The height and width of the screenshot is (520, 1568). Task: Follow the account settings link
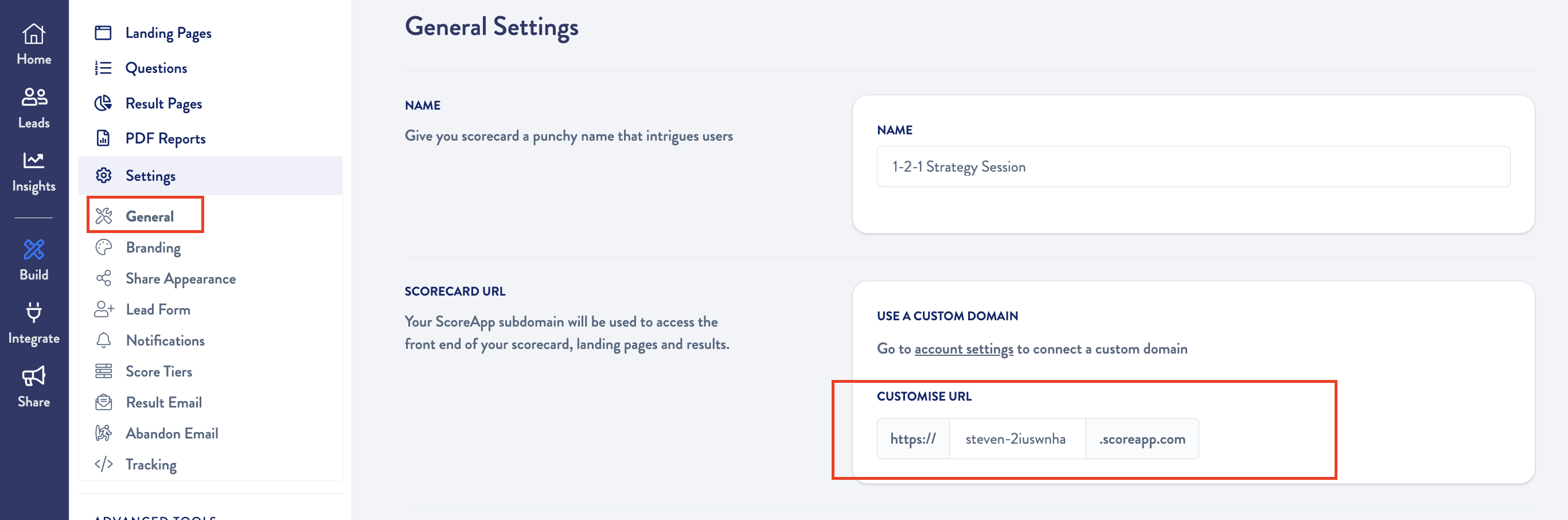click(x=964, y=349)
